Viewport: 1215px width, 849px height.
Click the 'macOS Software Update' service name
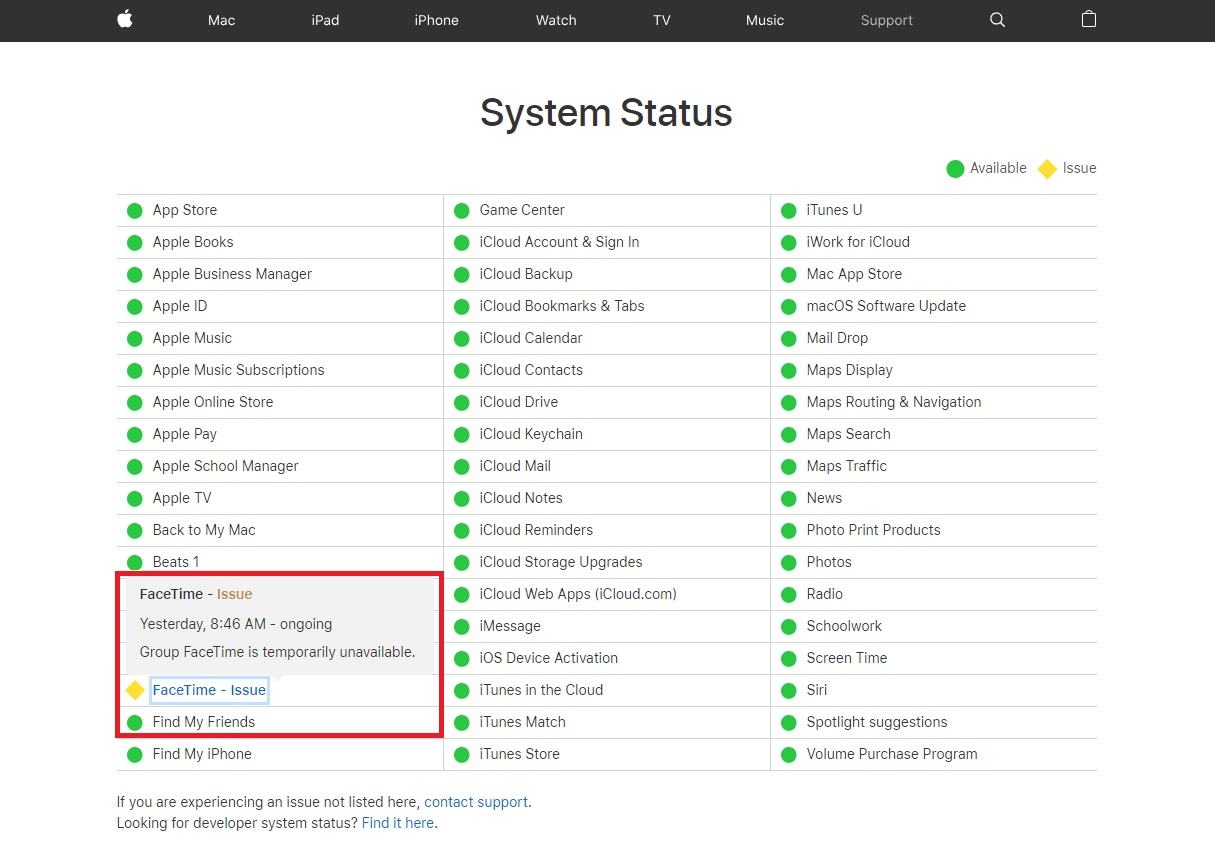click(x=886, y=306)
